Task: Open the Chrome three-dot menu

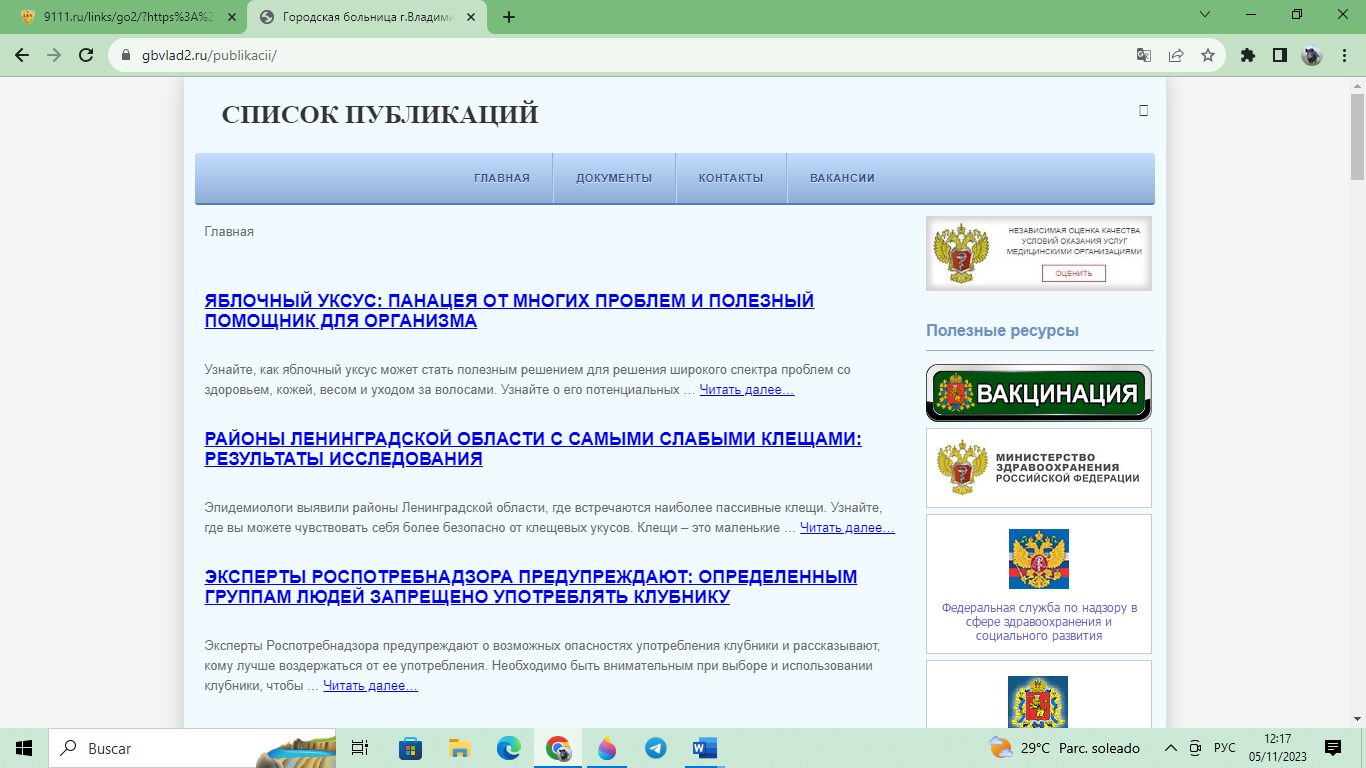Action: [1344, 55]
